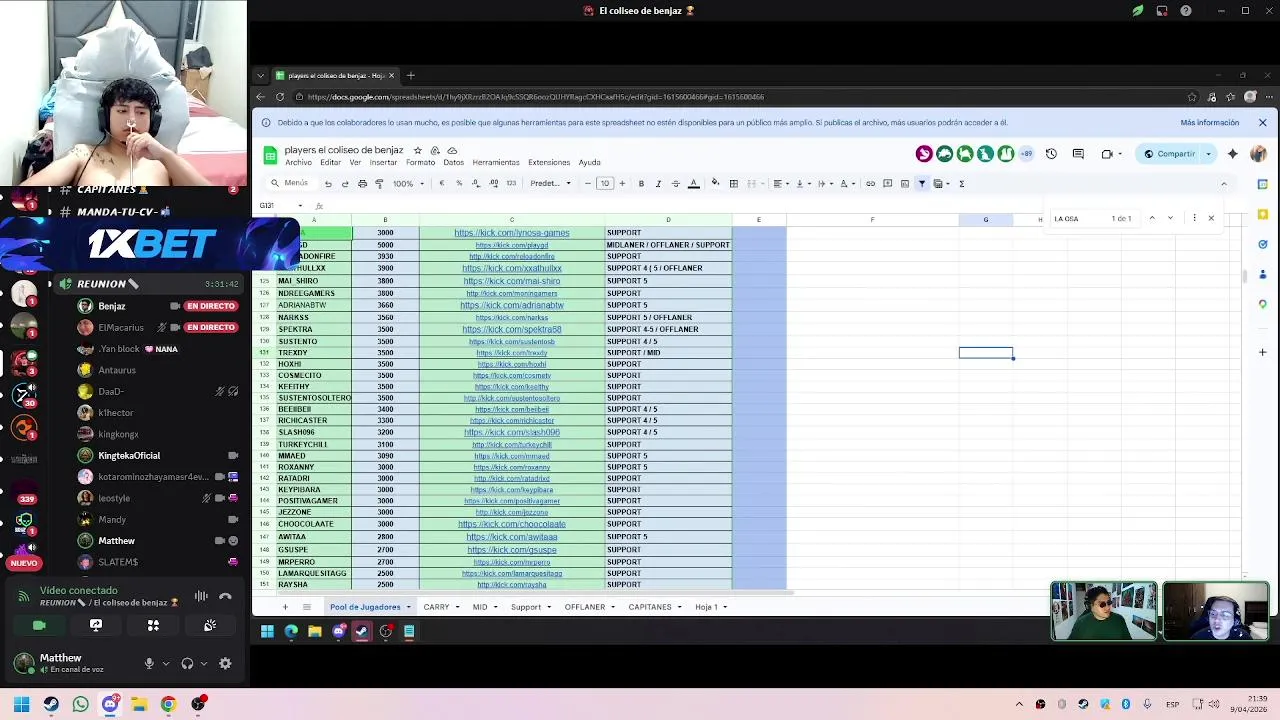
Task: Select the Discord REUNION voice channel
Action: 150,284
